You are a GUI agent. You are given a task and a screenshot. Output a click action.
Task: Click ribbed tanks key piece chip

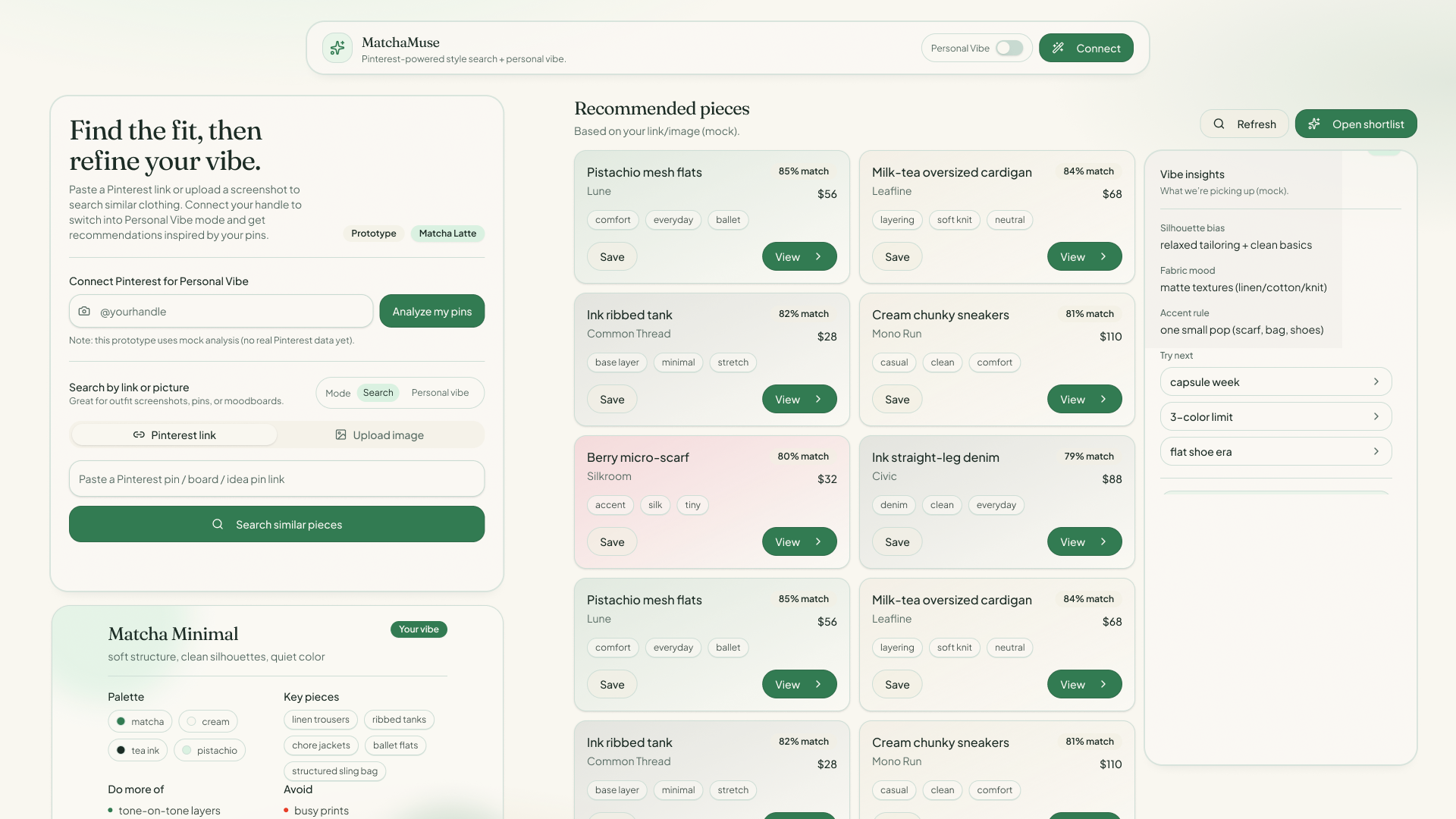399,720
